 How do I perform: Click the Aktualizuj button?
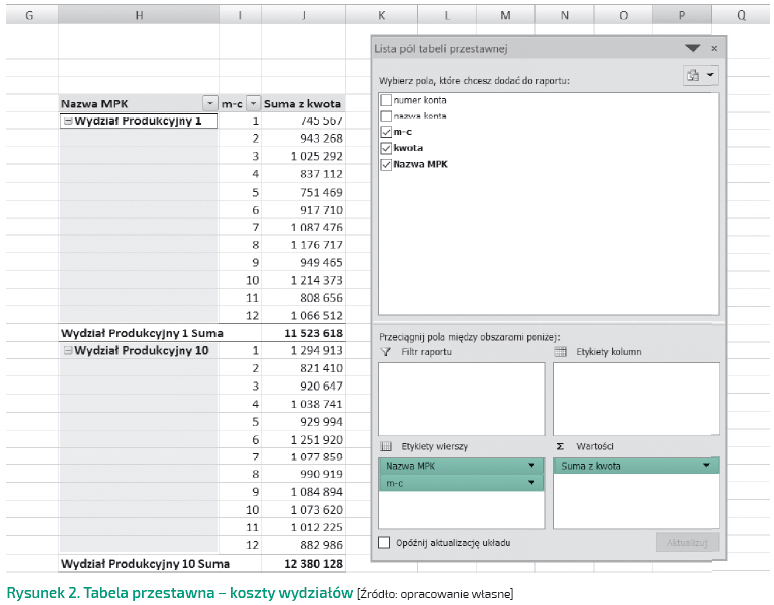point(687,542)
